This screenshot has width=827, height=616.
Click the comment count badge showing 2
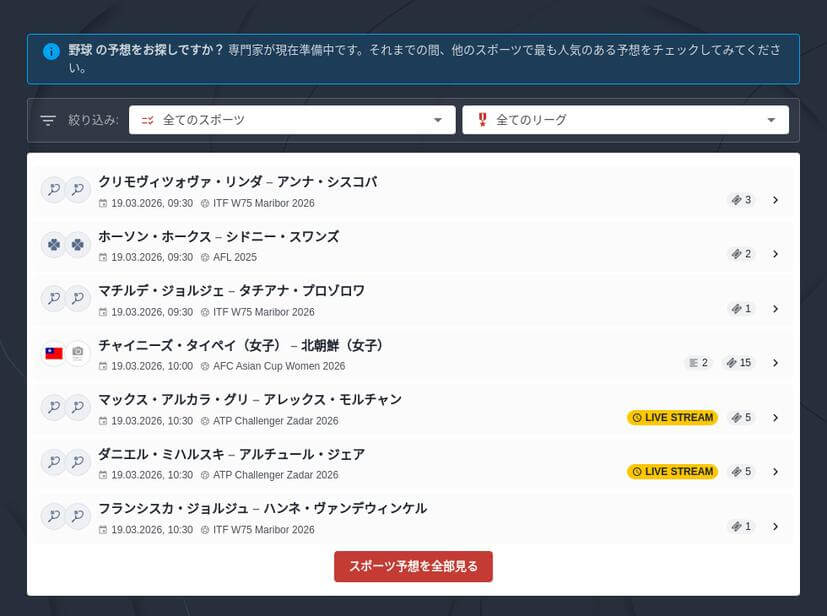(696, 362)
